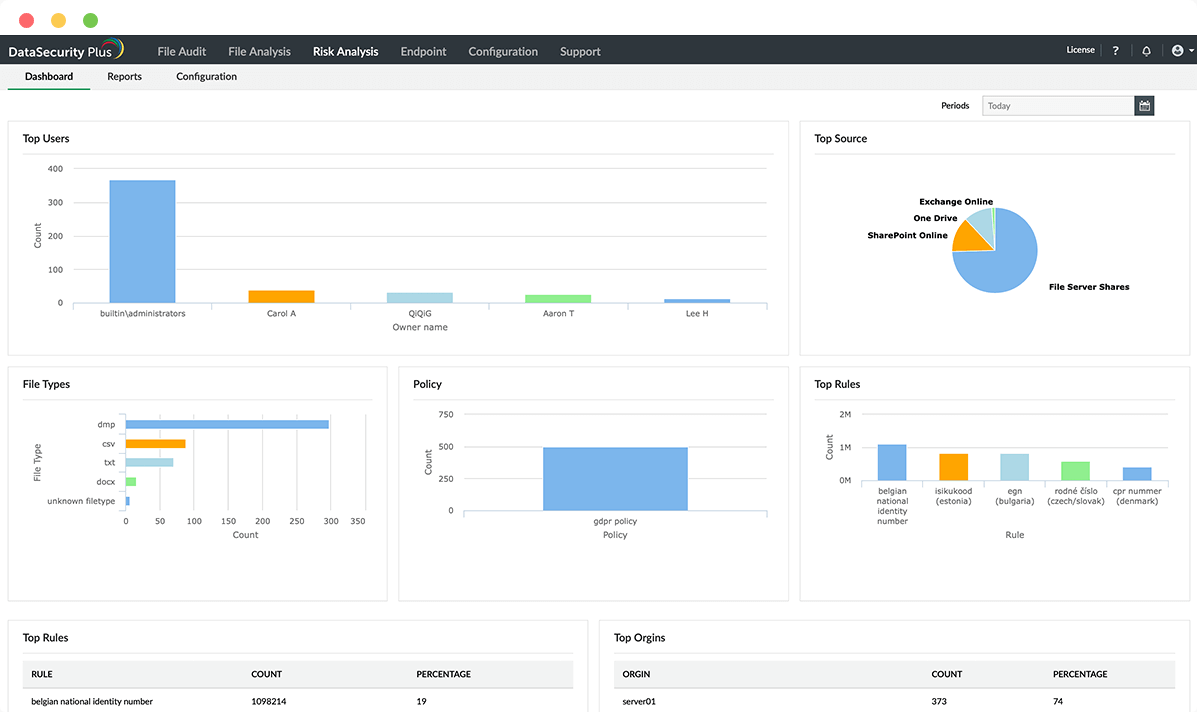Open the File Analysis menu

[260, 51]
